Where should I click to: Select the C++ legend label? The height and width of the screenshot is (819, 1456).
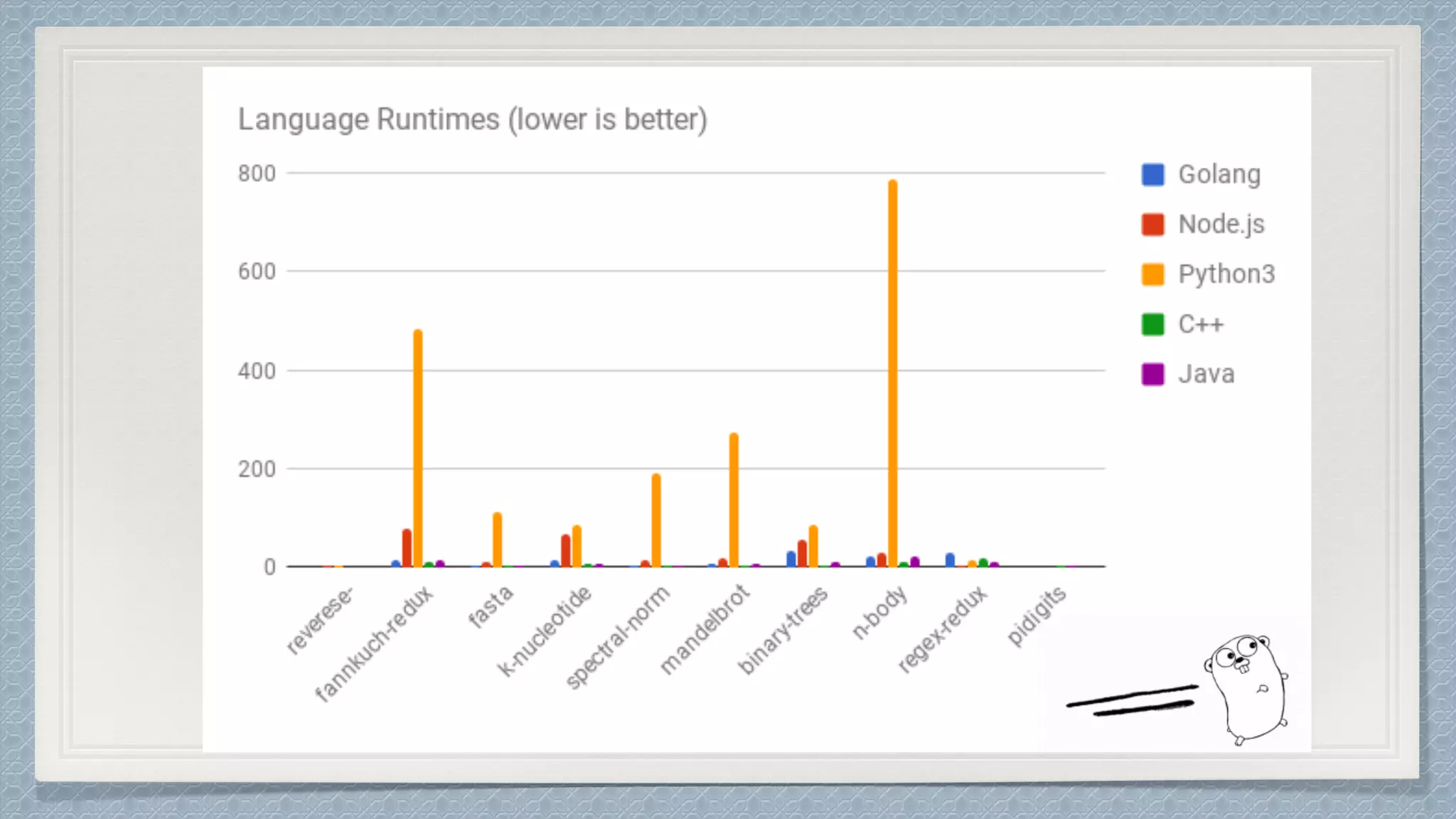[1201, 324]
